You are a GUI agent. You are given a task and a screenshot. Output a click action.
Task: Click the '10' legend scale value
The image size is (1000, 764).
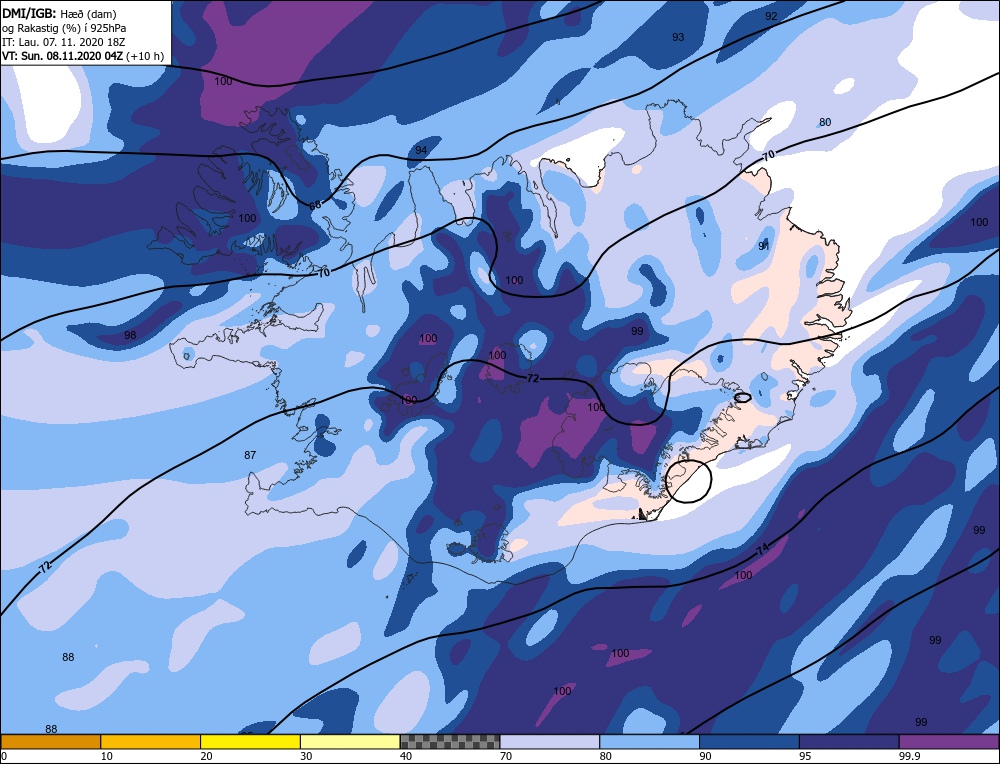(x=107, y=756)
